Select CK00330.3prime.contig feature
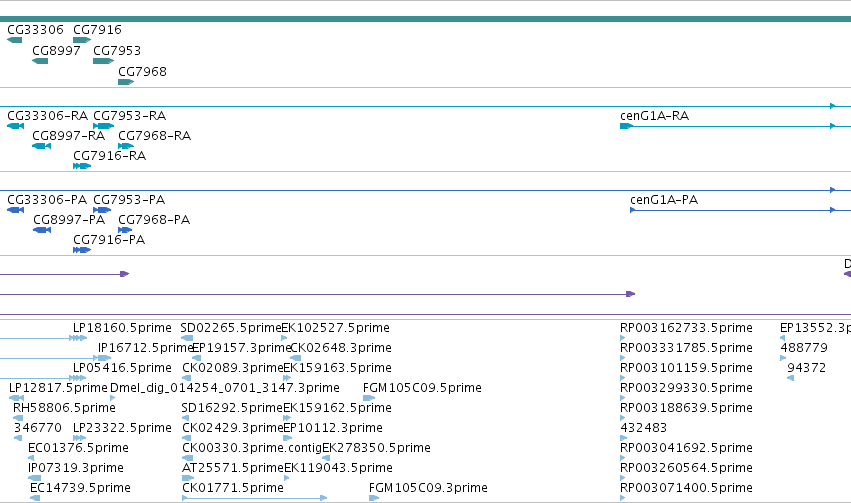Image resolution: width=851 pixels, height=503 pixels. (x=252, y=448)
